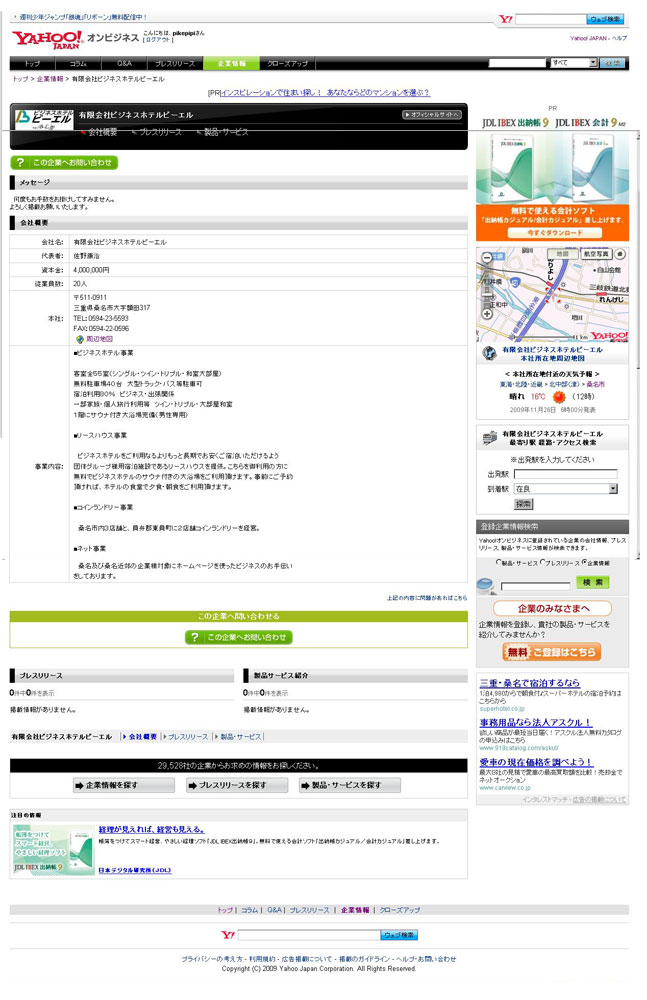Open the Q&A nav tab
This screenshot has width=647, height=1000.
pos(124,63)
